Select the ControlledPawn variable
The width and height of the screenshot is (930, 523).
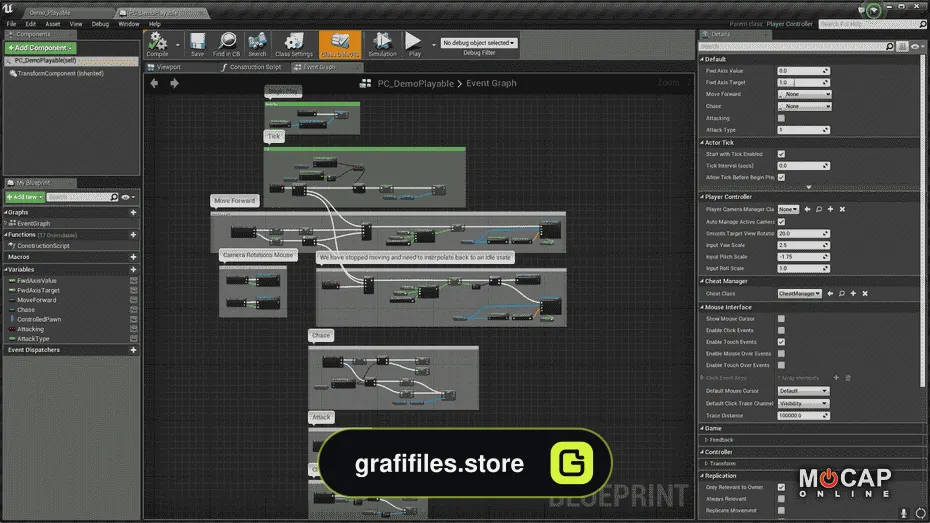point(39,320)
